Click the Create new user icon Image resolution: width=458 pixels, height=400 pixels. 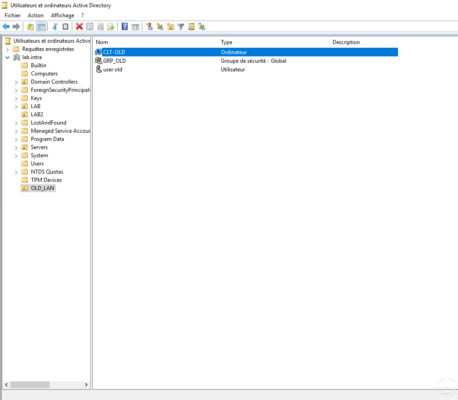click(149, 26)
